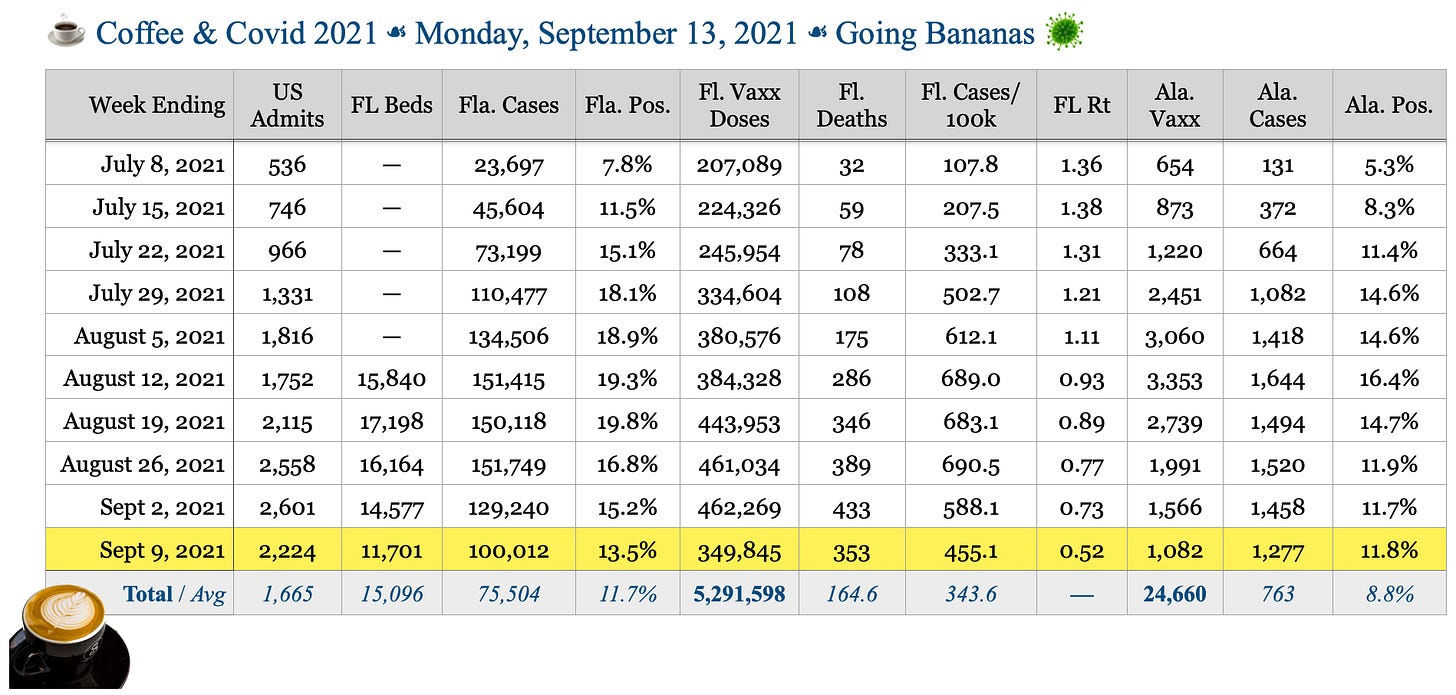Click the FL Beds column header

(x=392, y=105)
